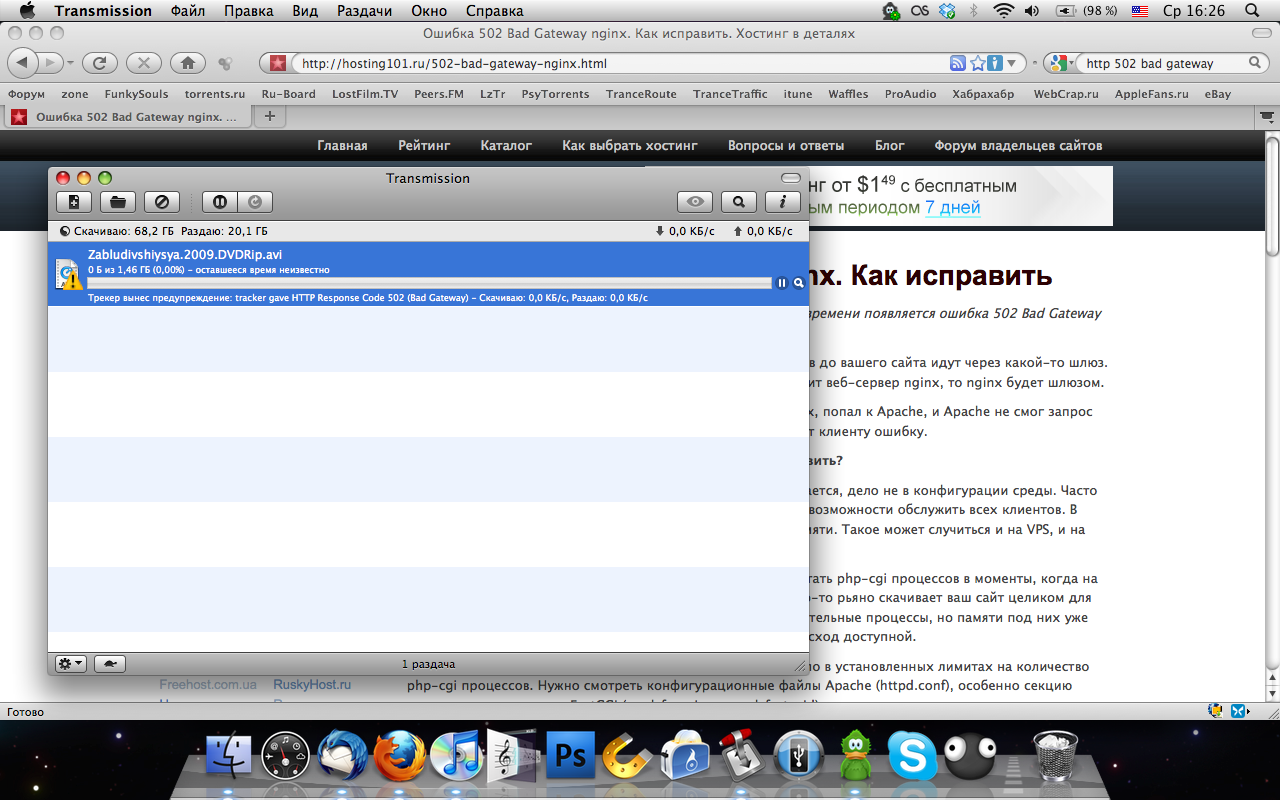1280x800 pixels.
Task: Open Форум владельцев сайтов in site navigation
Action: 1018,145
